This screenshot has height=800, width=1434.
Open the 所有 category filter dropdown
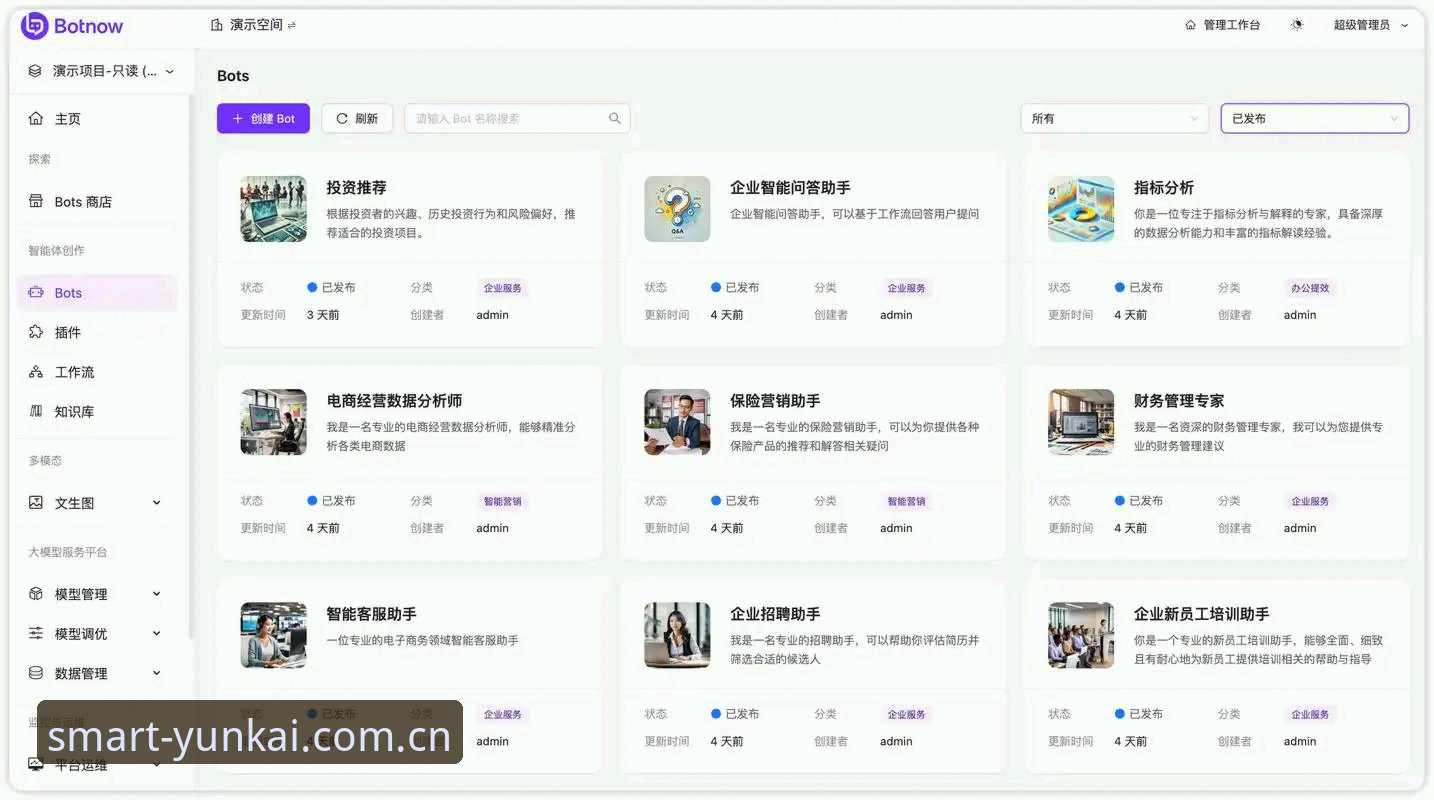pyautogui.click(x=1114, y=118)
